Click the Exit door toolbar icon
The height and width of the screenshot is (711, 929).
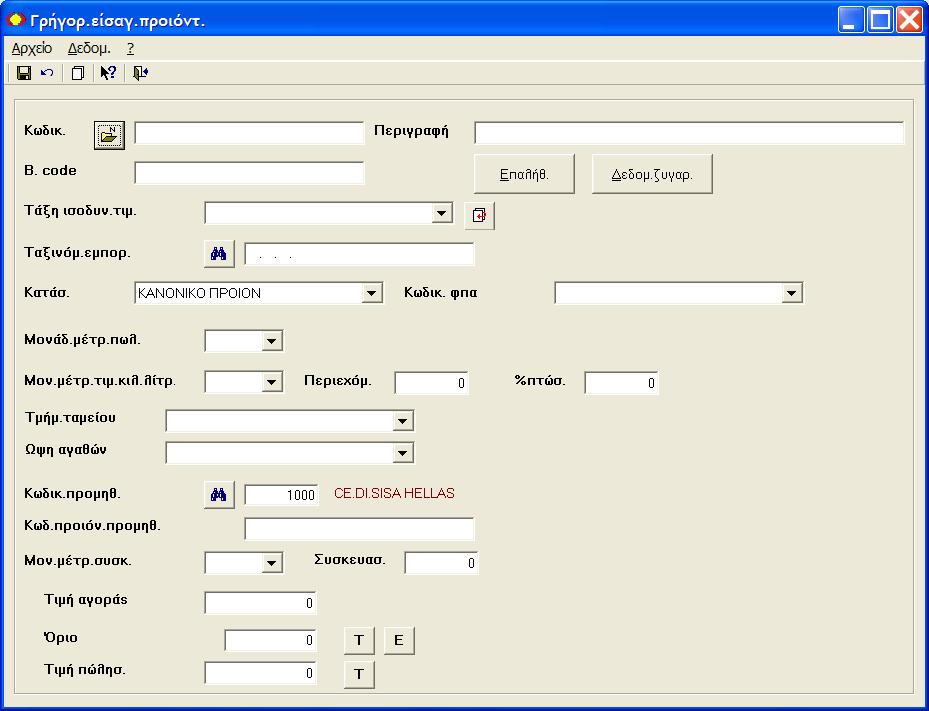coord(140,73)
